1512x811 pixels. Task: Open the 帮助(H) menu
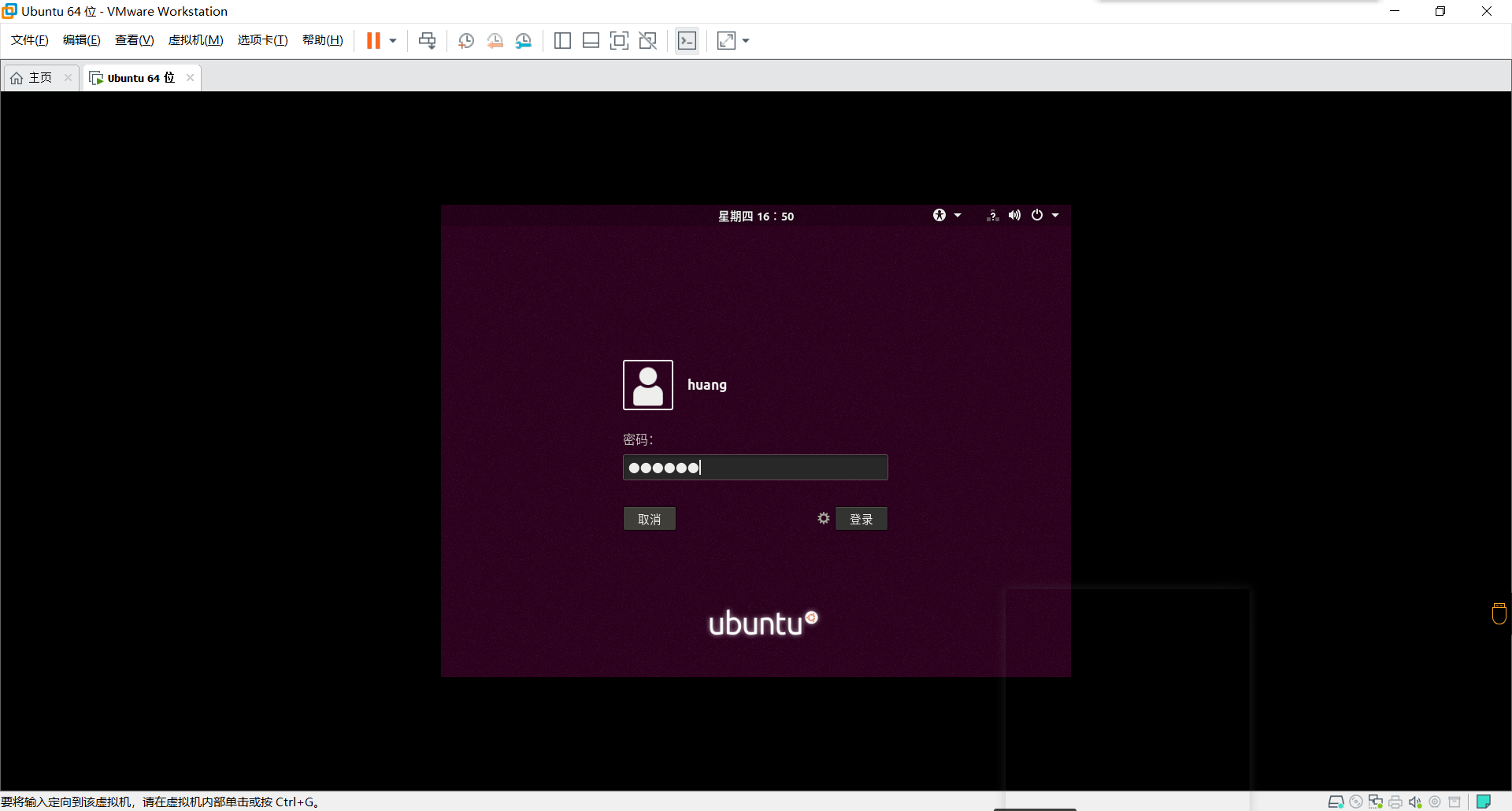click(x=323, y=40)
